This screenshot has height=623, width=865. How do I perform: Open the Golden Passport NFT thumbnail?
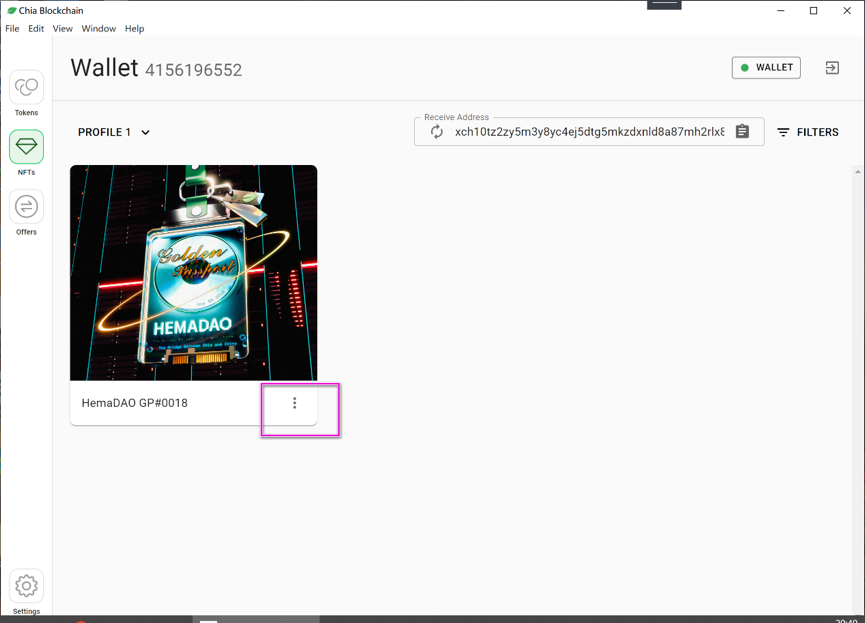click(x=194, y=273)
